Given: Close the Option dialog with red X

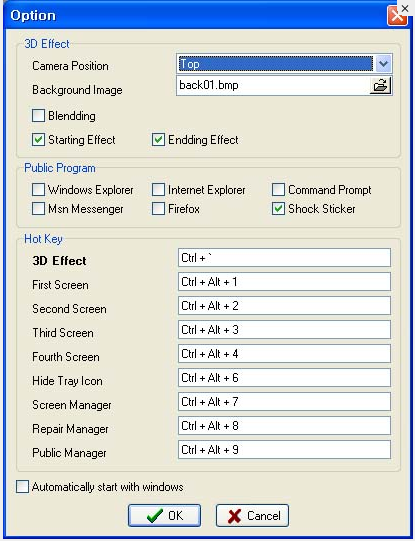Looking at the screenshot, I should (x=397, y=16).
